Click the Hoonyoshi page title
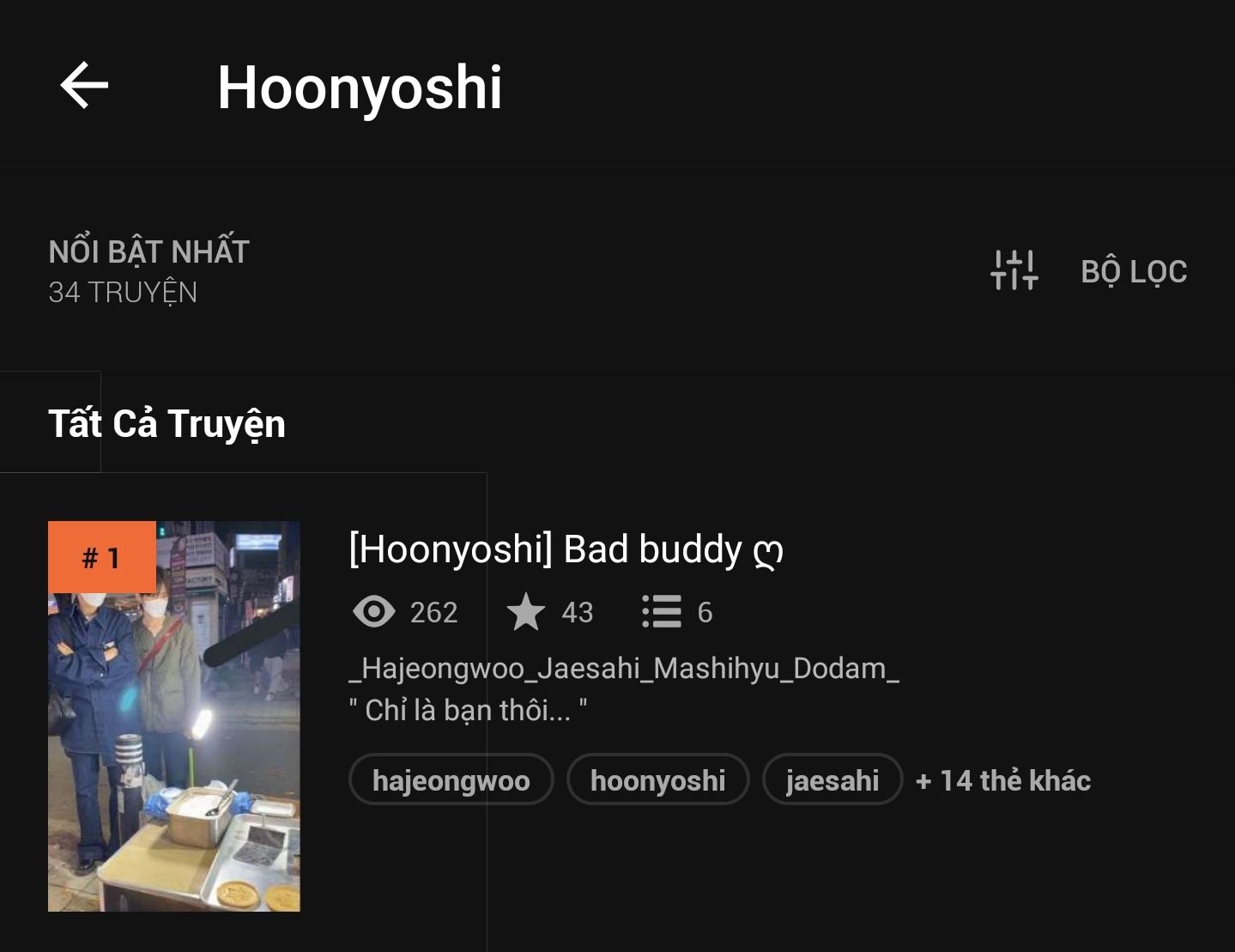Viewport: 1235px width, 952px height. (x=360, y=88)
